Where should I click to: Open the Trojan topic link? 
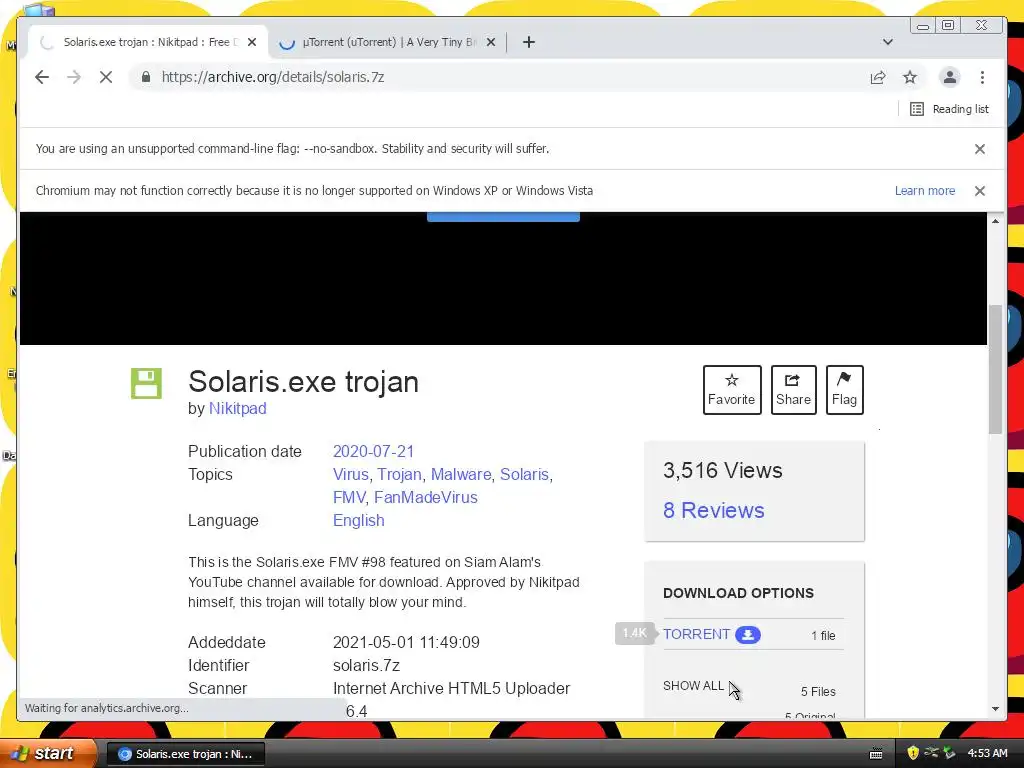click(400, 474)
